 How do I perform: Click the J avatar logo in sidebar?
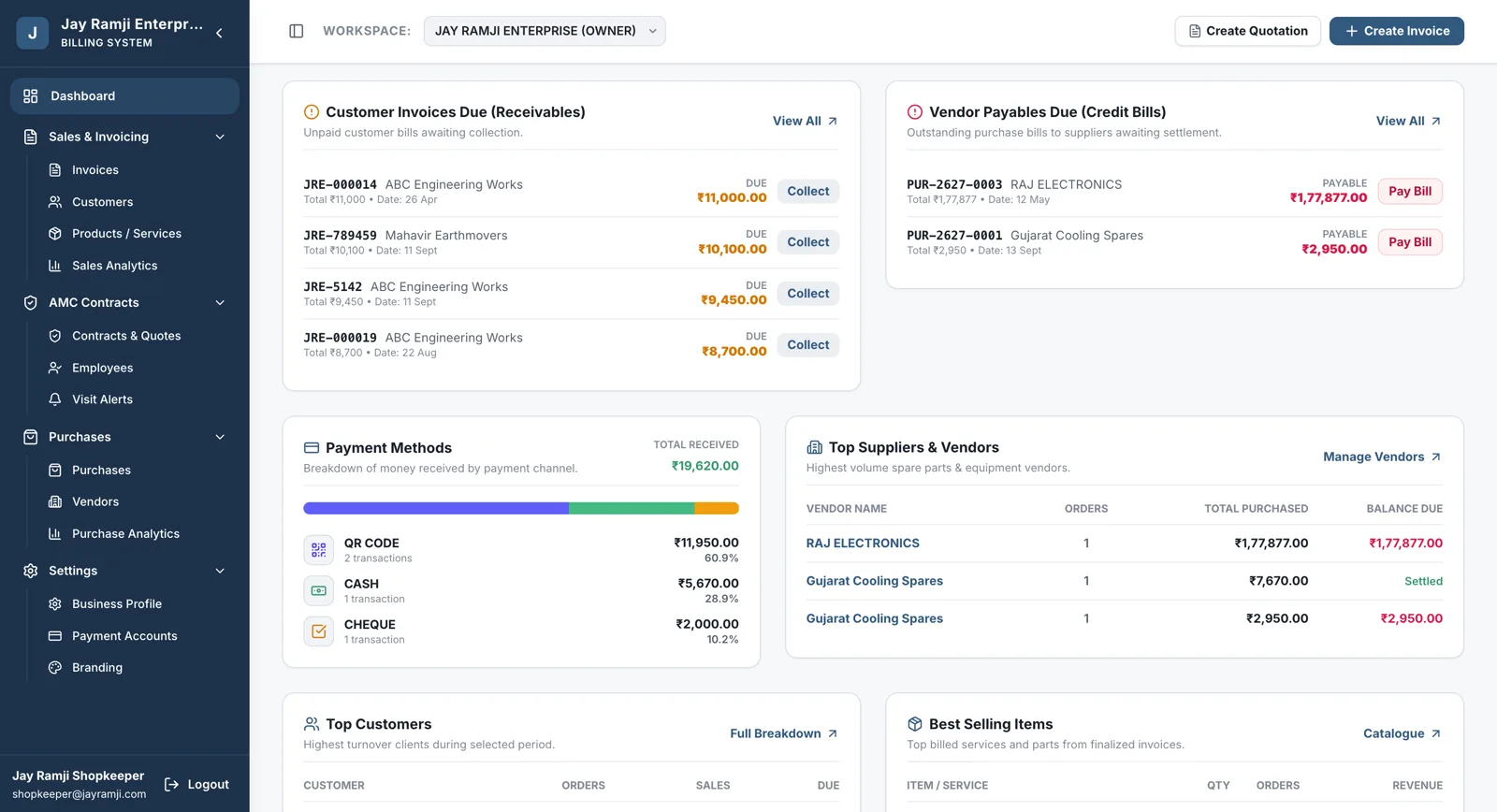click(33, 33)
